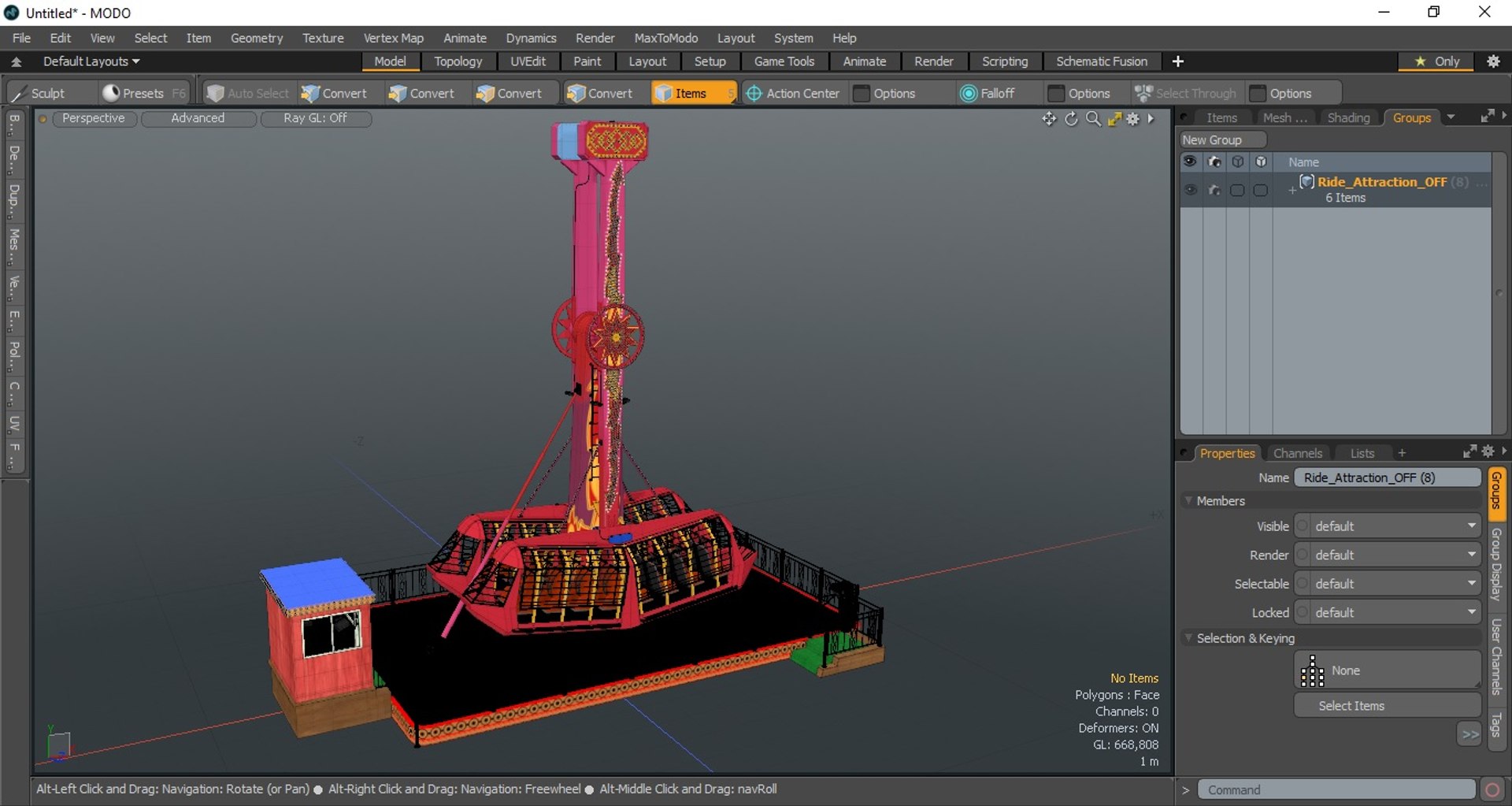Enable Auto Select mode
The height and width of the screenshot is (806, 1512).
pyautogui.click(x=248, y=93)
